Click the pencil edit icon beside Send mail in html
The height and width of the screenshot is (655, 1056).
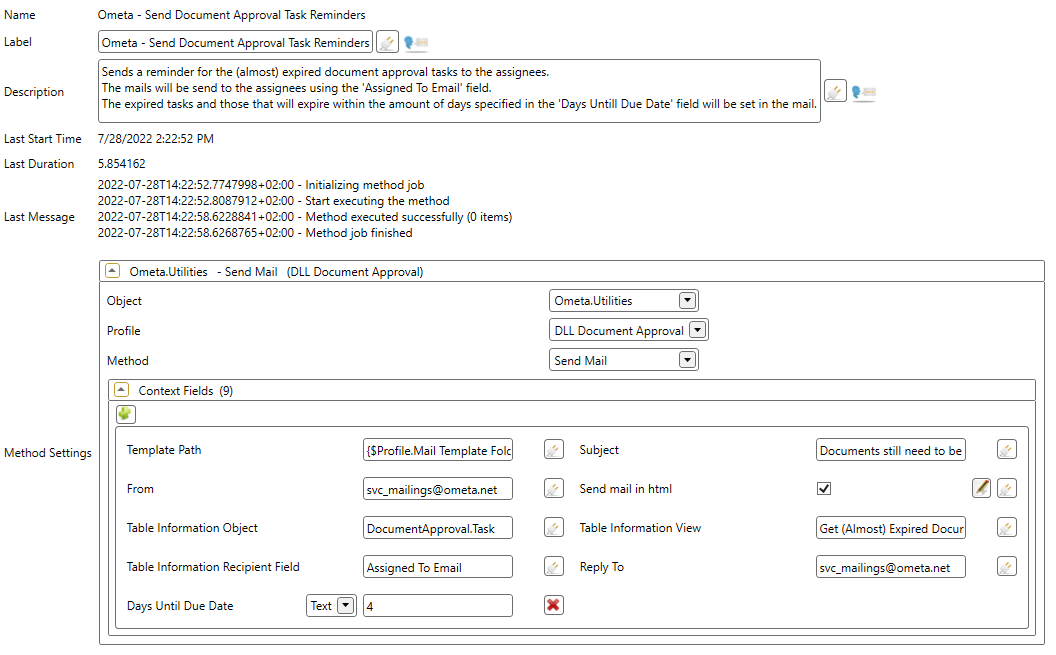(x=983, y=488)
